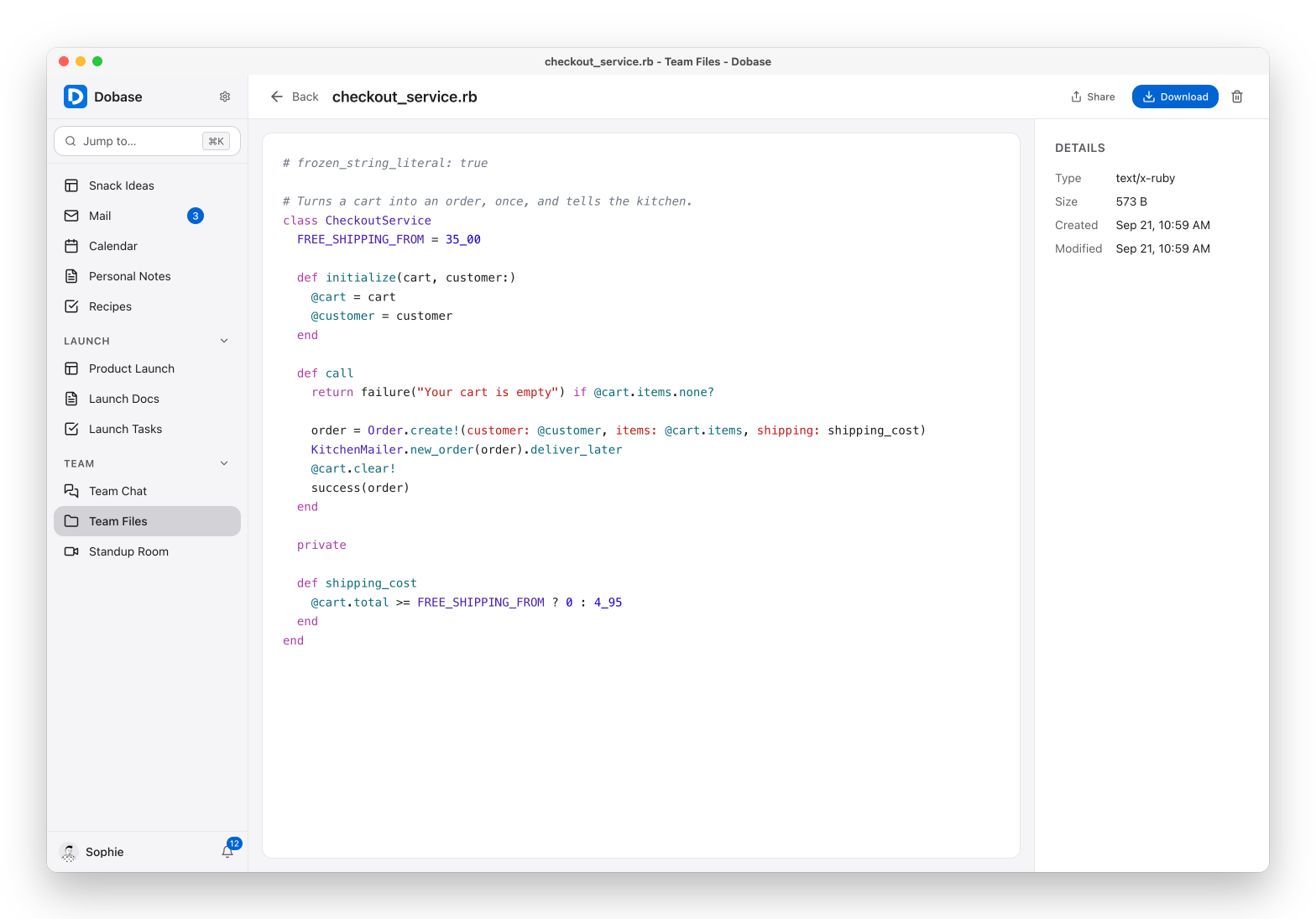Open Personal Notes page
Image resolution: width=1316 pixels, height=919 pixels.
(x=147, y=276)
